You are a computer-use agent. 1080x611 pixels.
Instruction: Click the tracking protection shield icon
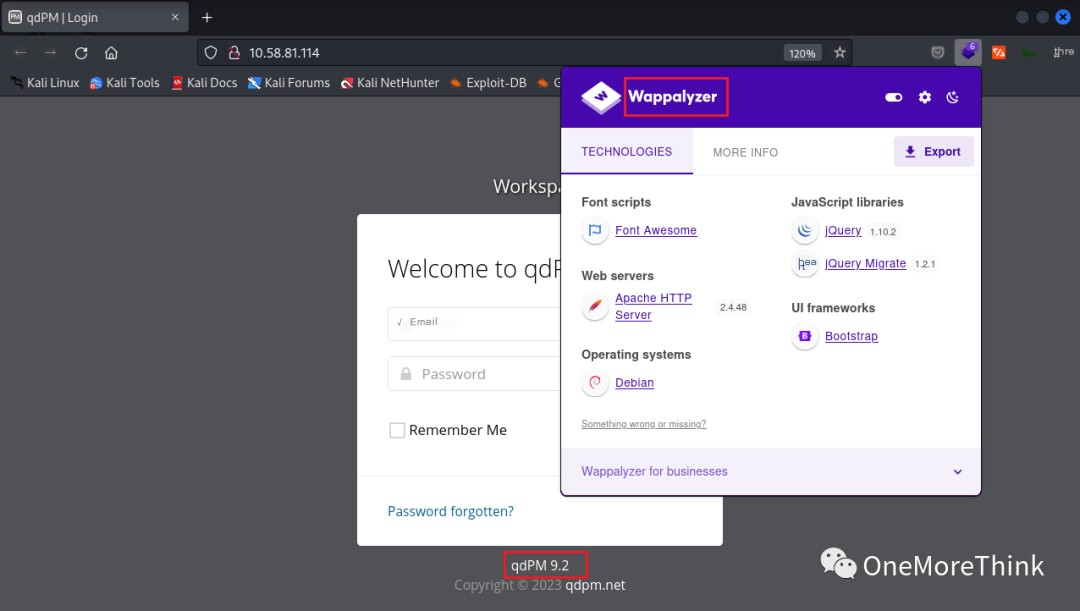[211, 53]
